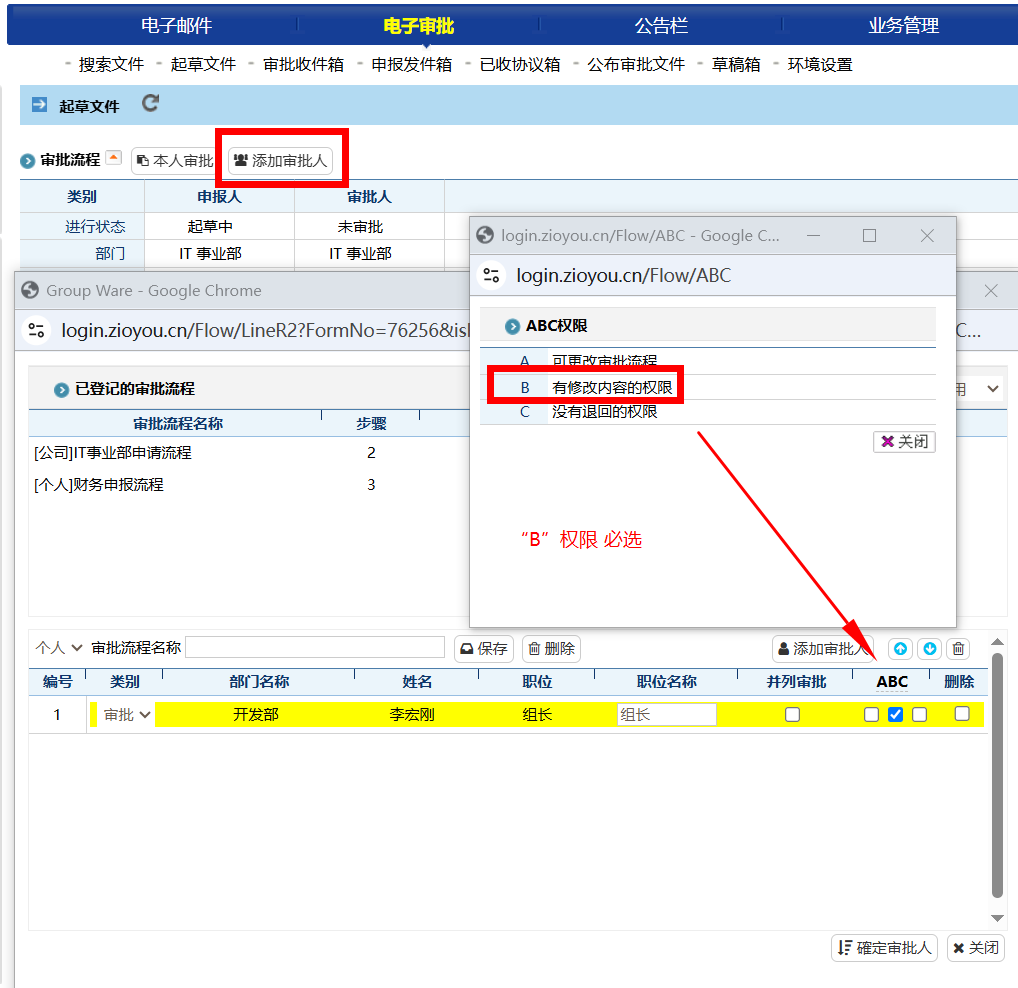Open the 审批收件箱 submenu item
Viewport: 1018px width, 988px height.
(x=303, y=65)
